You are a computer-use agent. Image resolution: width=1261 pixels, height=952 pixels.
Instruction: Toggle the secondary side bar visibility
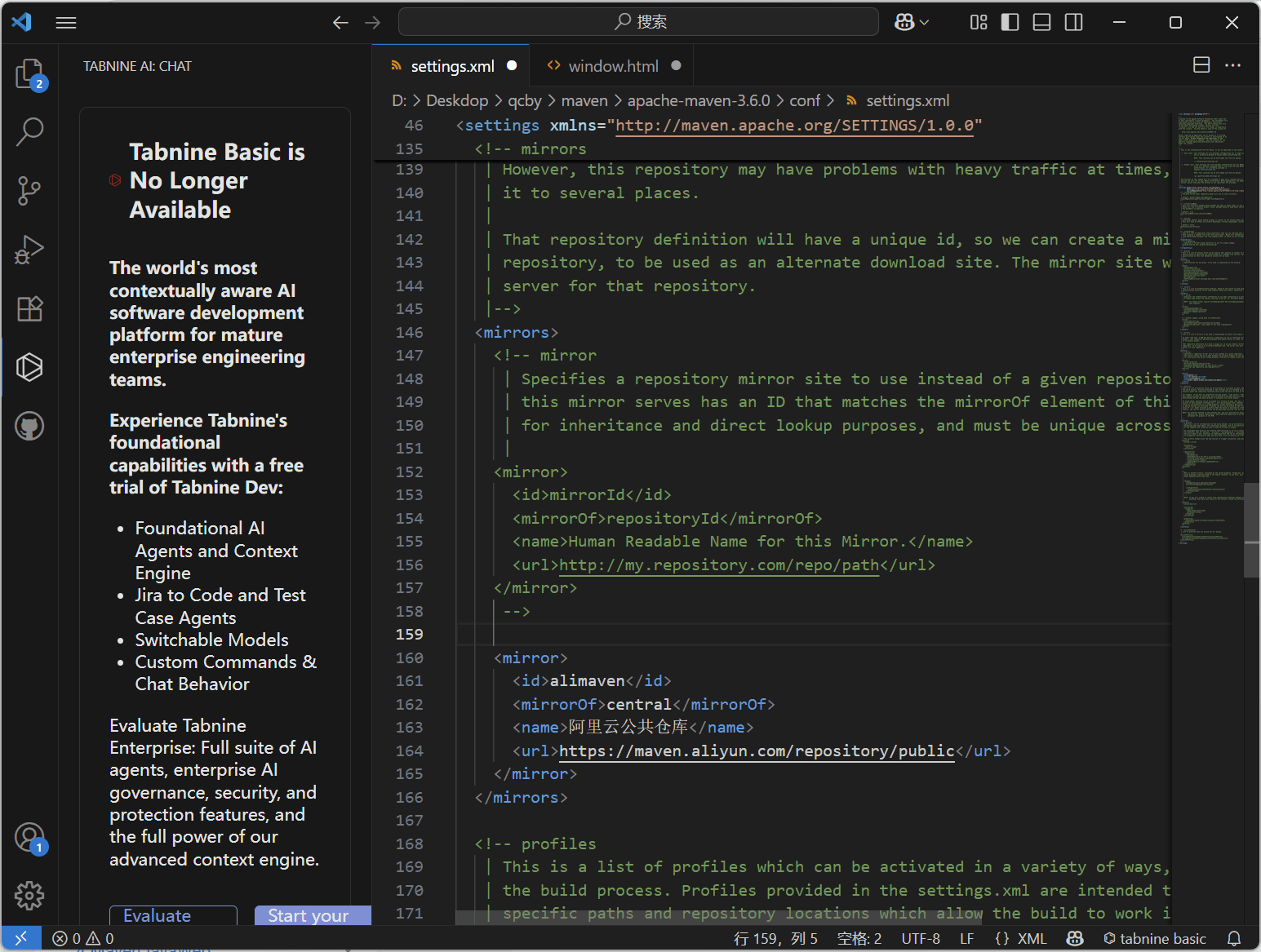pos(1073,22)
